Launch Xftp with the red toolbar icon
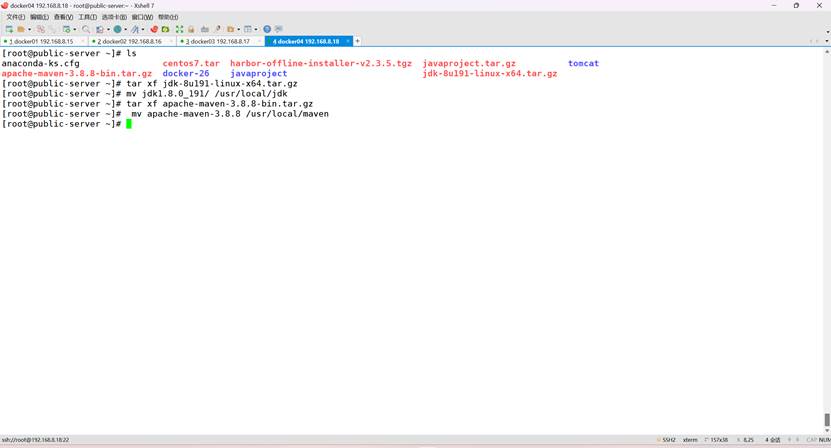 point(154,29)
